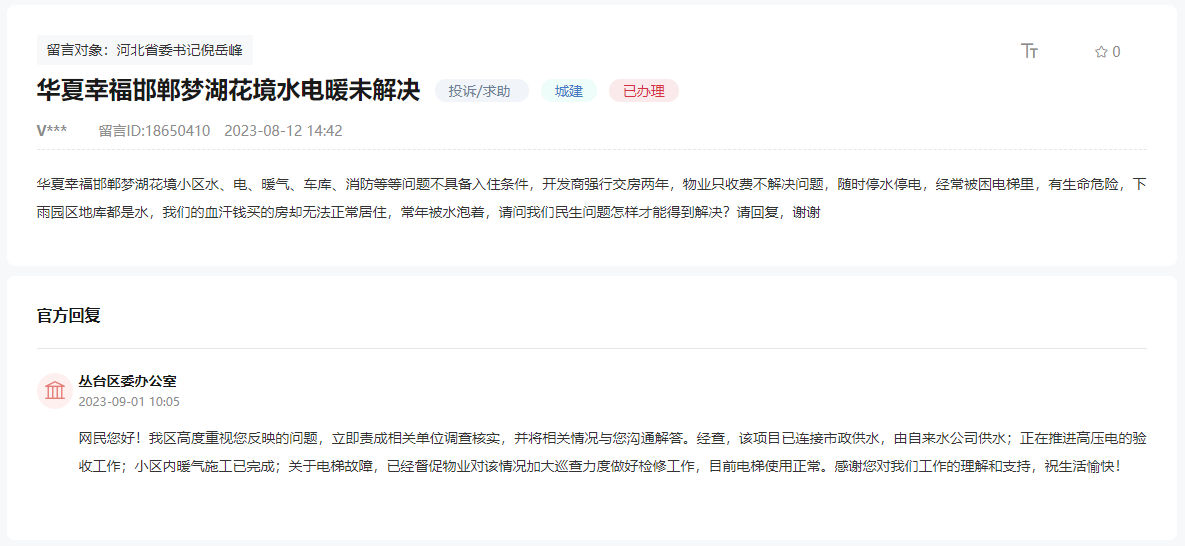The height and width of the screenshot is (546, 1185).
Task: Click the username V***
Action: (52, 131)
